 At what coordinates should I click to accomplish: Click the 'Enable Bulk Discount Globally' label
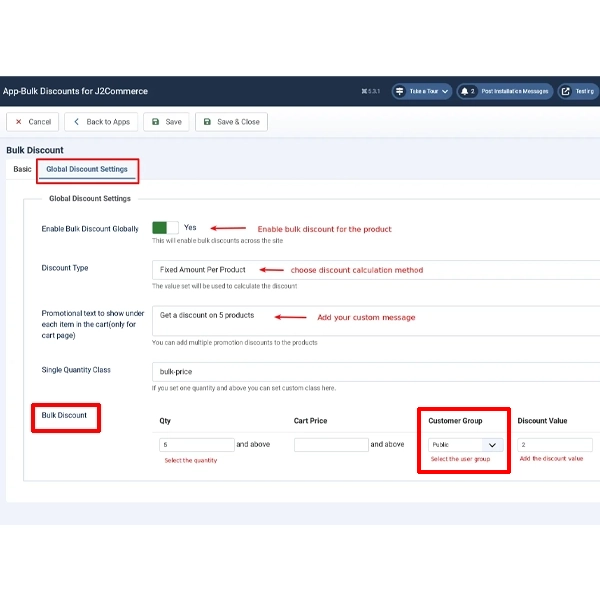[90, 229]
